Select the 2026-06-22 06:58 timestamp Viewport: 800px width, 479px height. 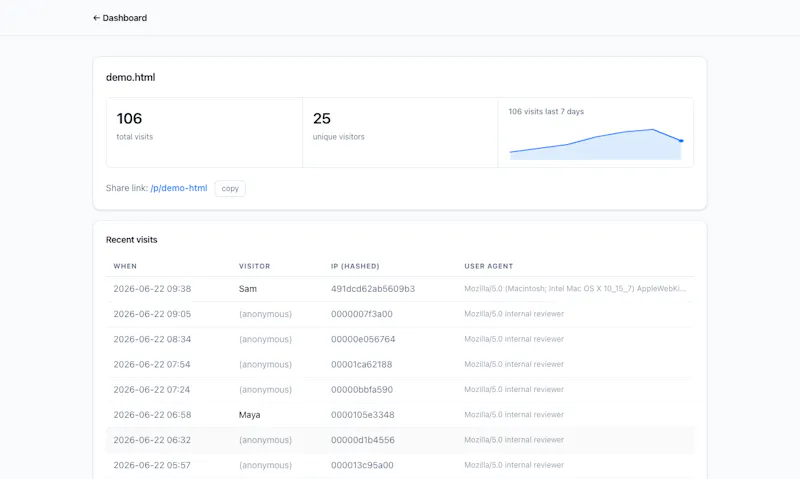(152, 415)
